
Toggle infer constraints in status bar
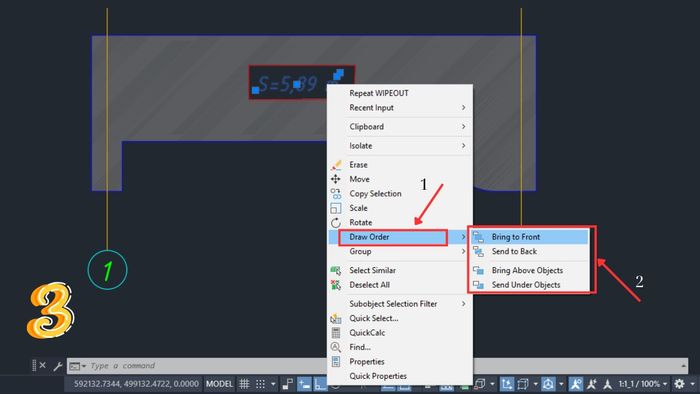tap(288, 384)
